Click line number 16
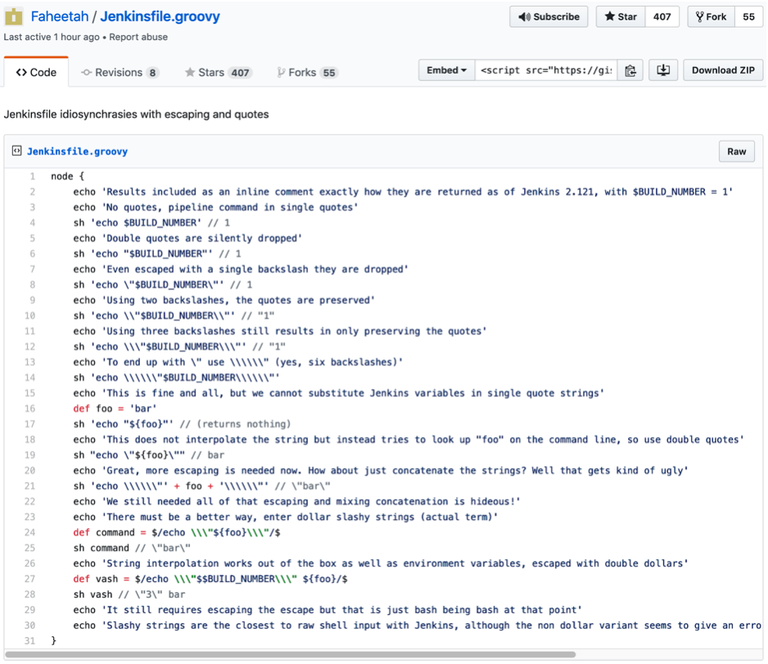This screenshot has width=768, height=664. coord(30,408)
